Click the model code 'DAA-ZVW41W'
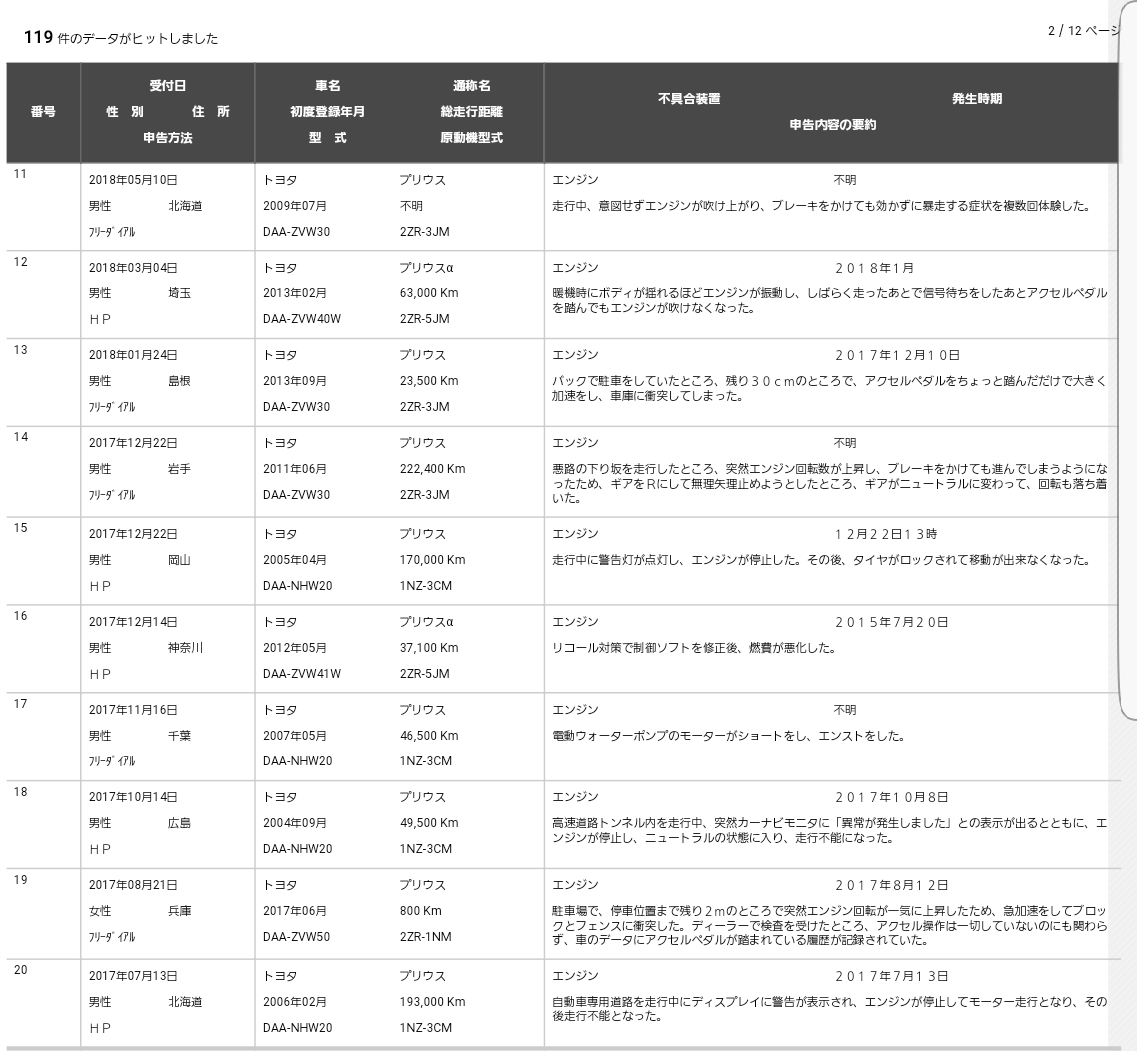The height and width of the screenshot is (1051, 1137). (302, 674)
